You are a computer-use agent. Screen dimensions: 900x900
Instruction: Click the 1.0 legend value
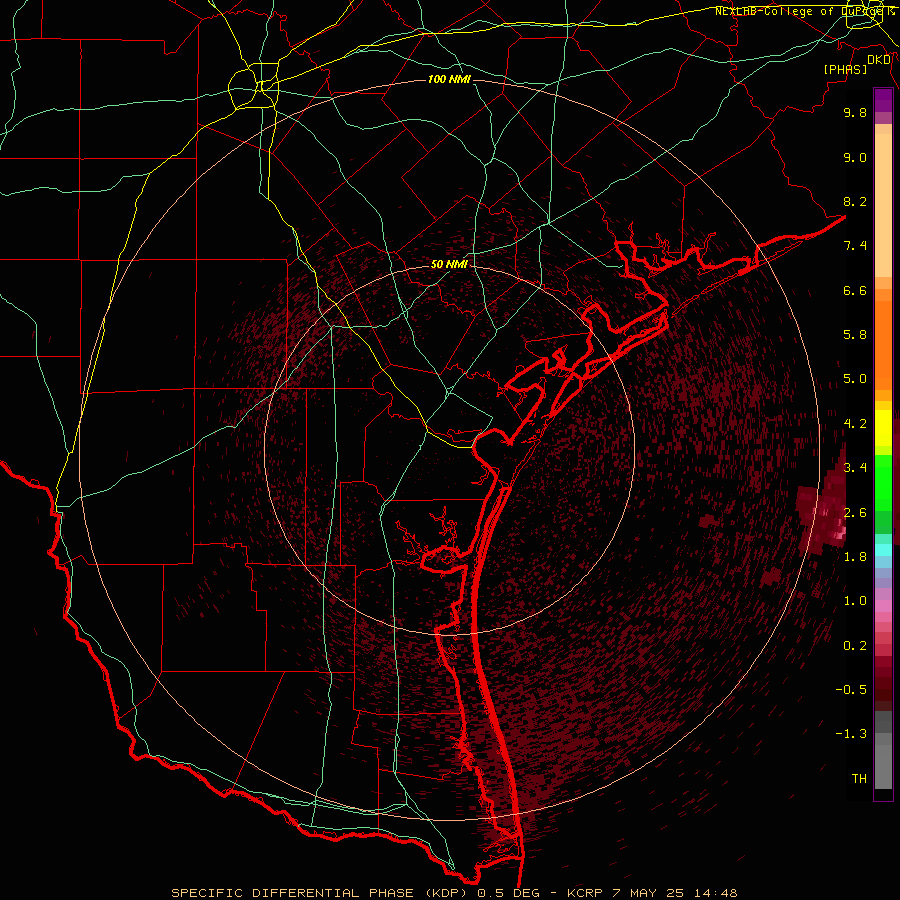tap(855, 601)
